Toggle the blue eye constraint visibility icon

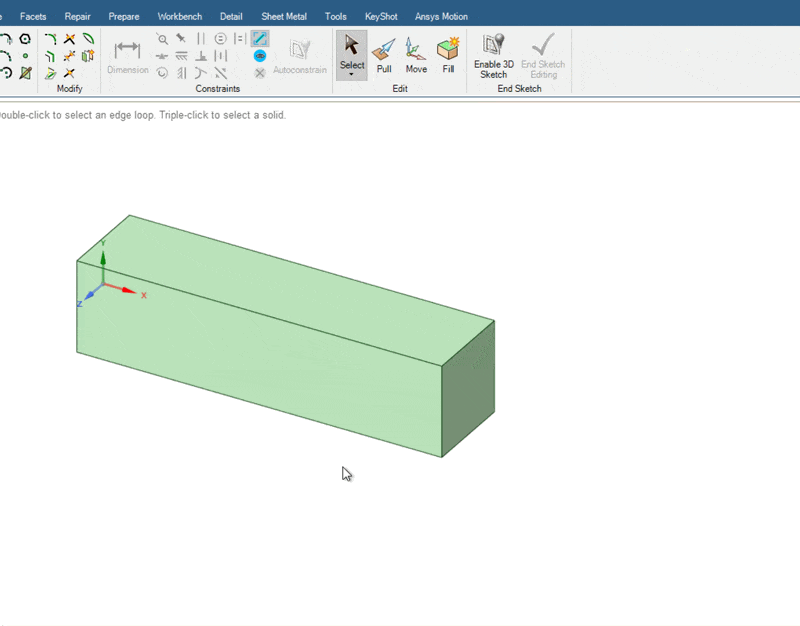(x=260, y=56)
